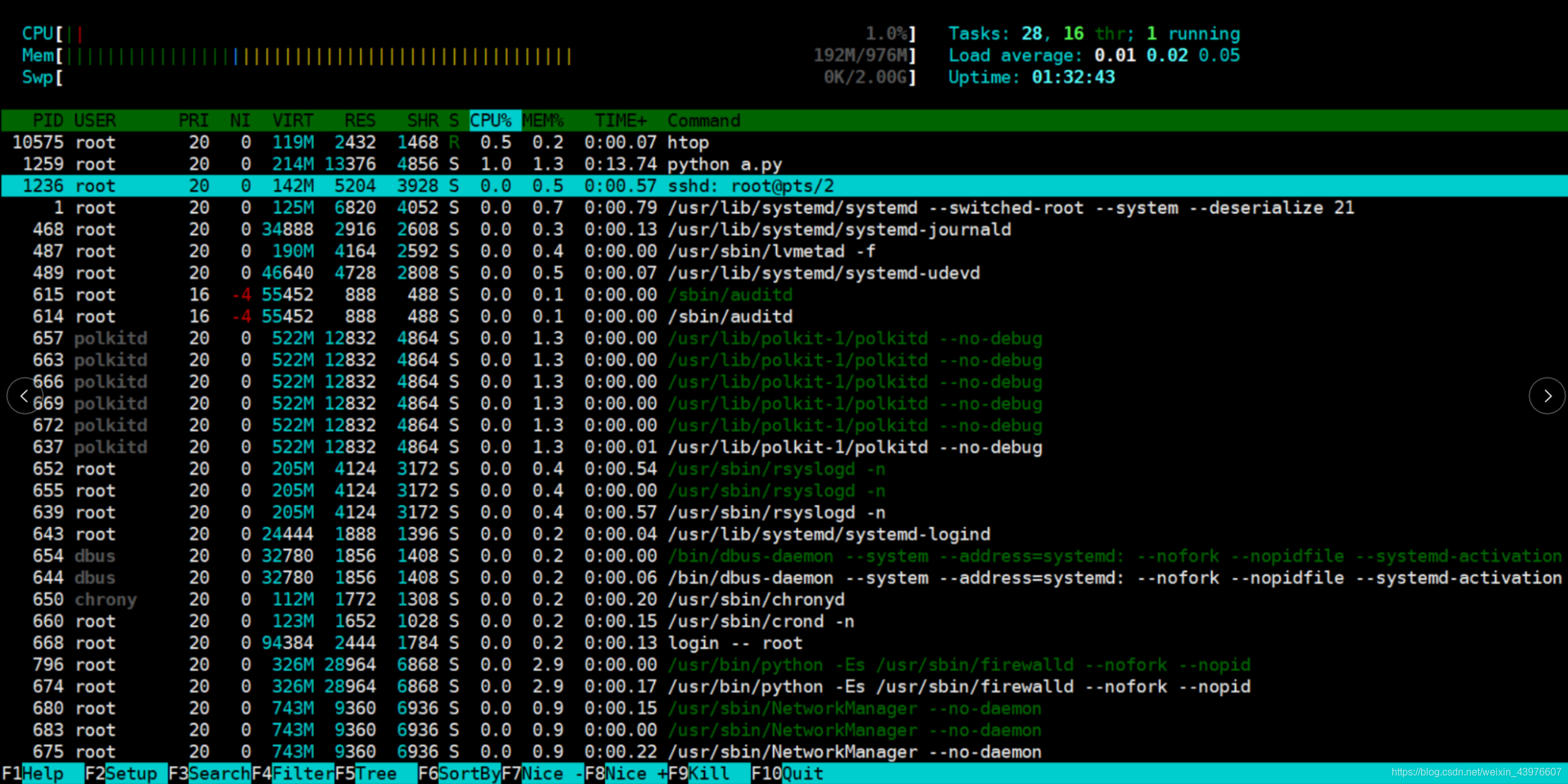1568x784 pixels.
Task: Click F9 Kill for the selected process
Action: 709,773
